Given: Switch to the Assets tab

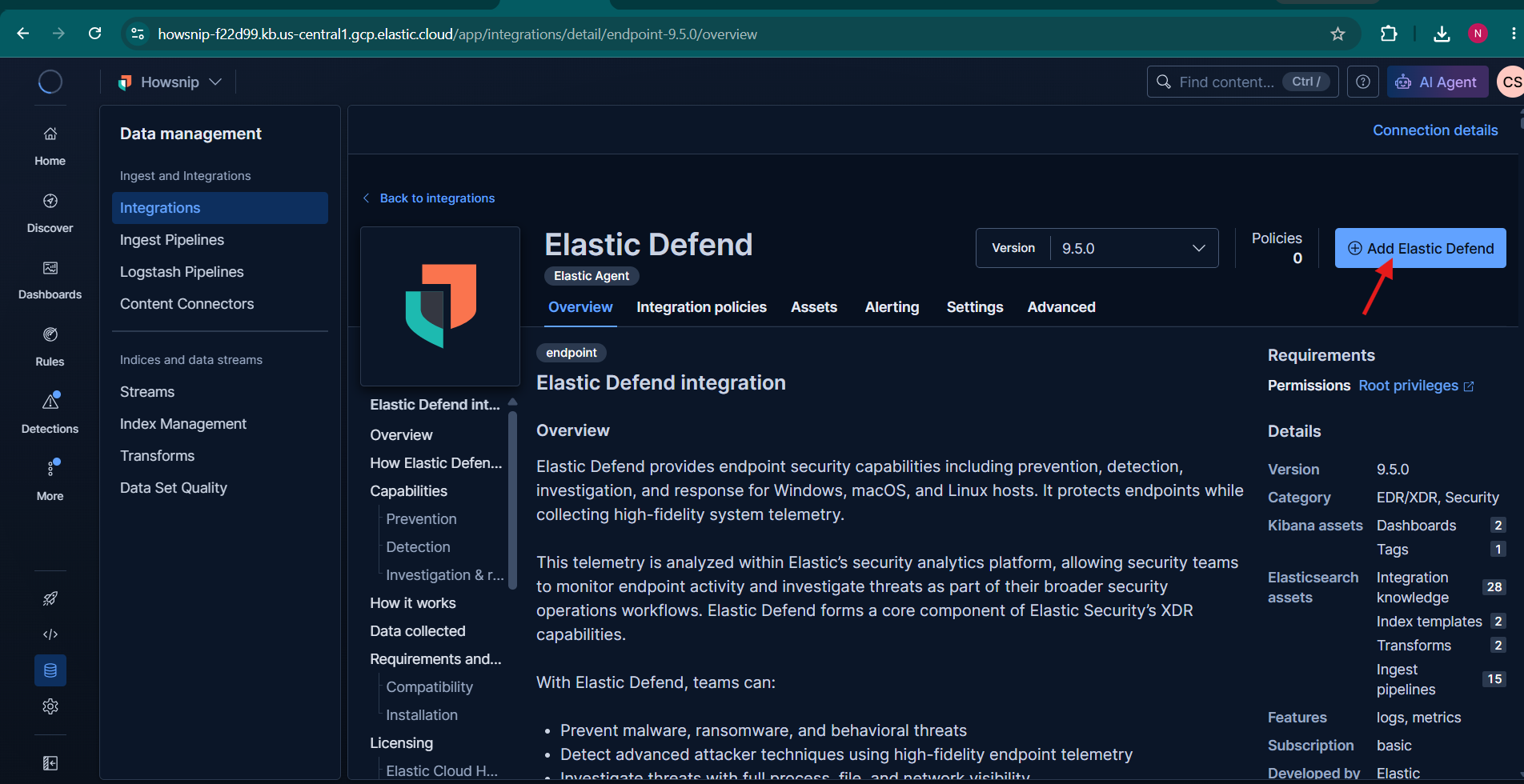Looking at the screenshot, I should tap(814, 307).
